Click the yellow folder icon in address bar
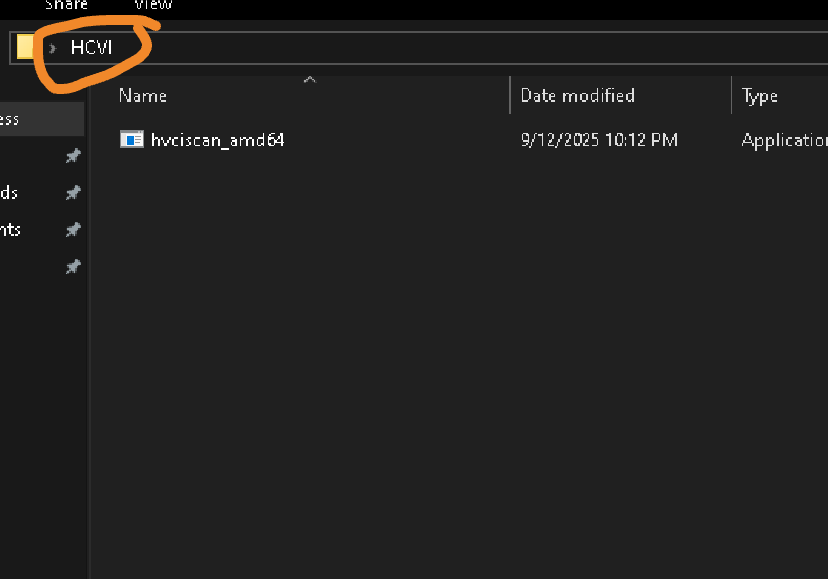Viewport: 828px width, 579px height. point(24,47)
